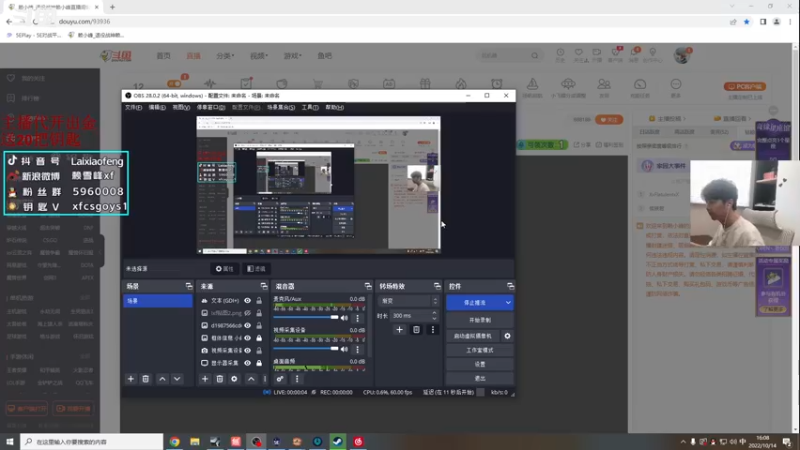Move the scene down with the arrow icon

177,379
